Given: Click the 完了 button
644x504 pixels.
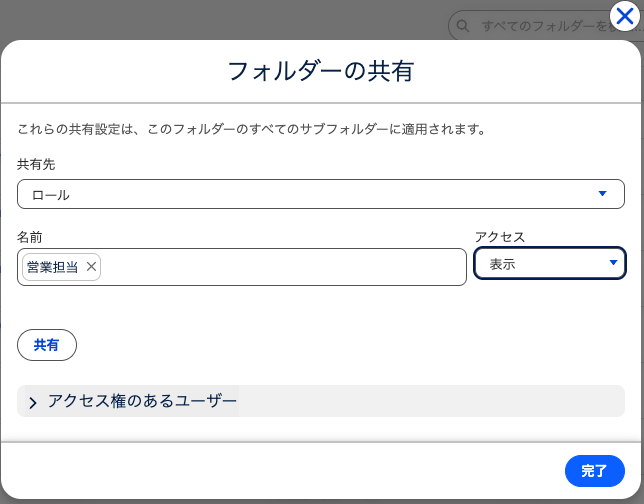Looking at the screenshot, I should 594,471.
